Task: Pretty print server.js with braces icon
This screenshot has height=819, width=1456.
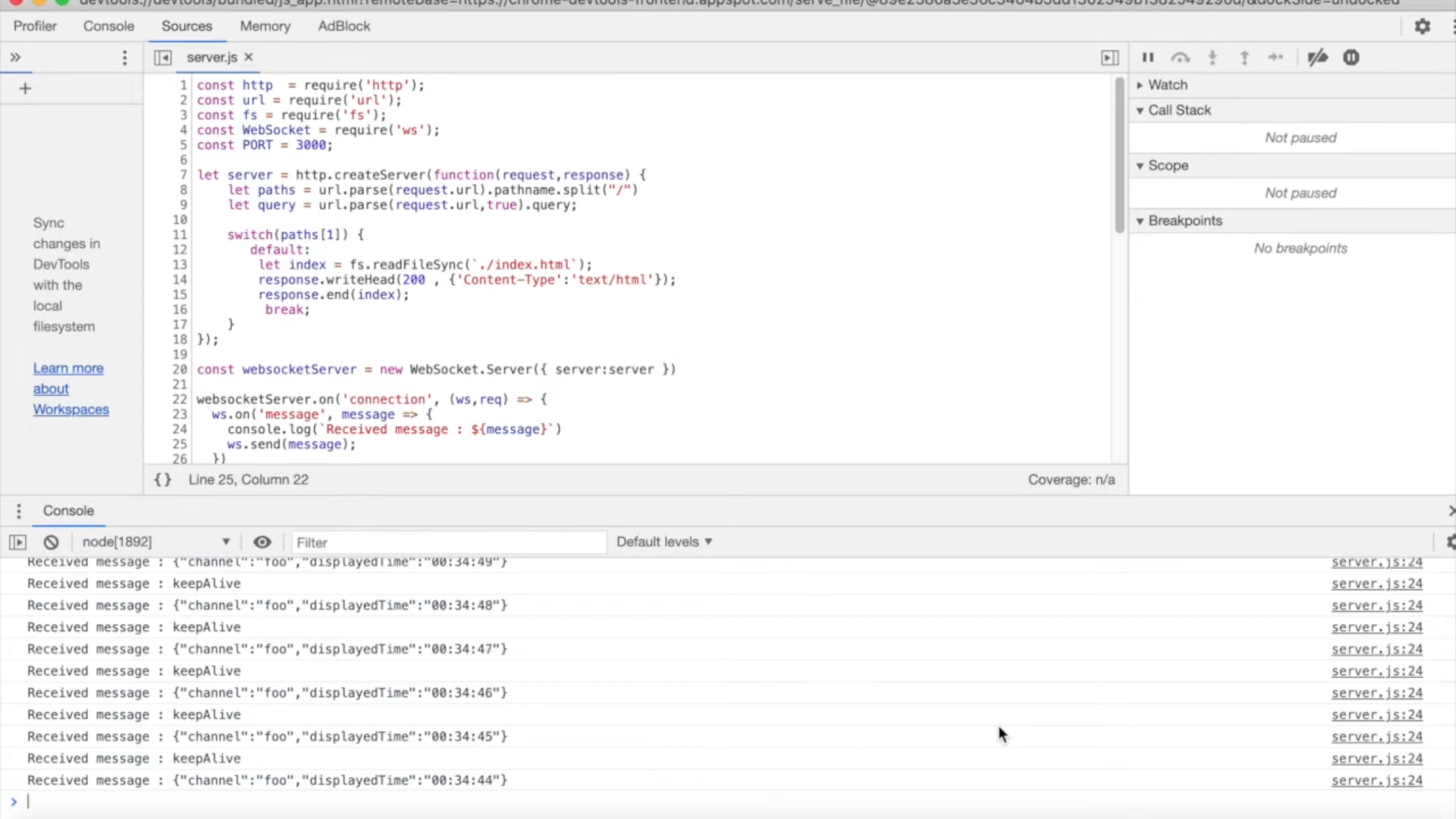Action: [x=163, y=479]
